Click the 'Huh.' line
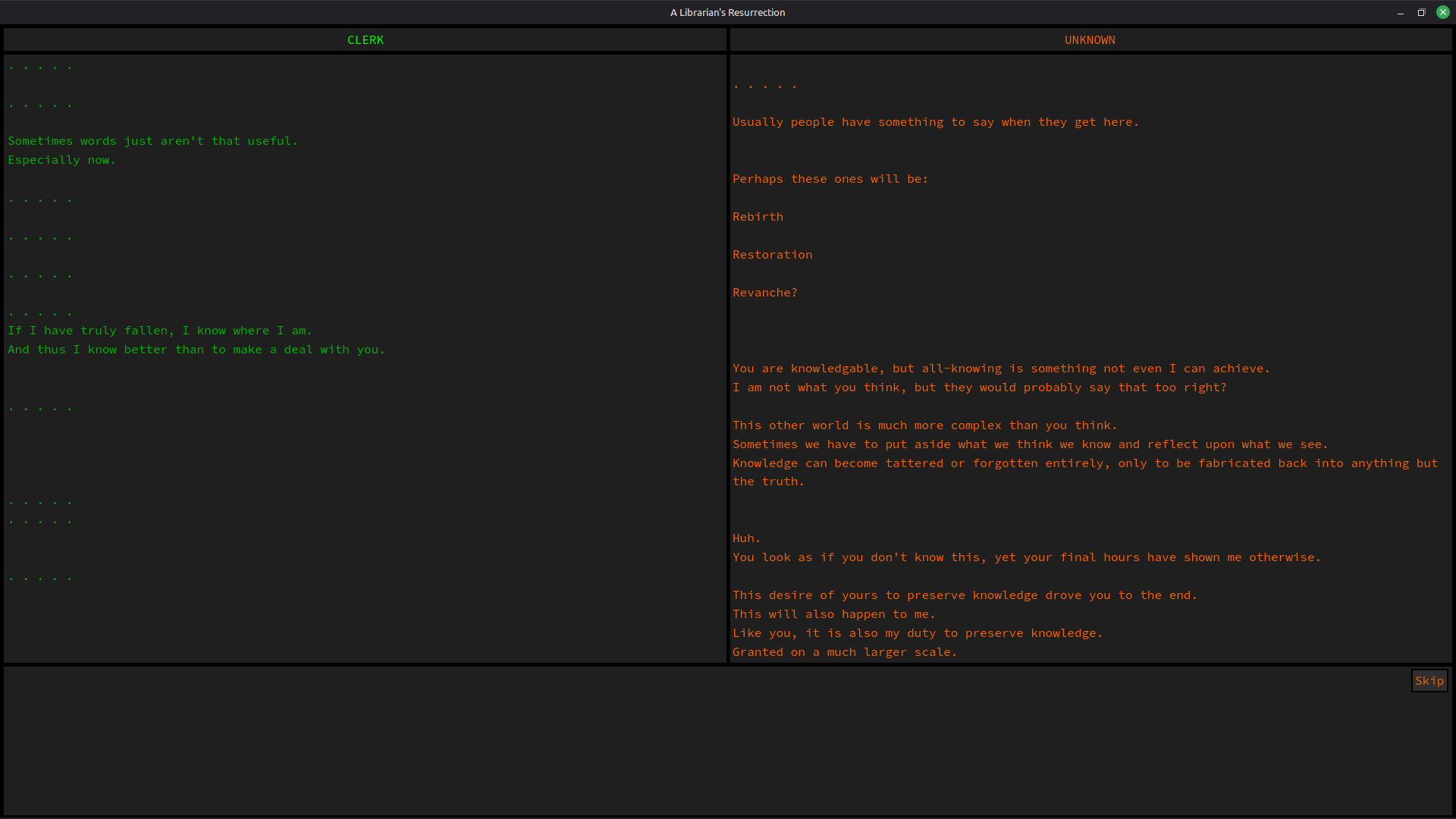Screen dimensions: 1456x819 [x=746, y=538]
